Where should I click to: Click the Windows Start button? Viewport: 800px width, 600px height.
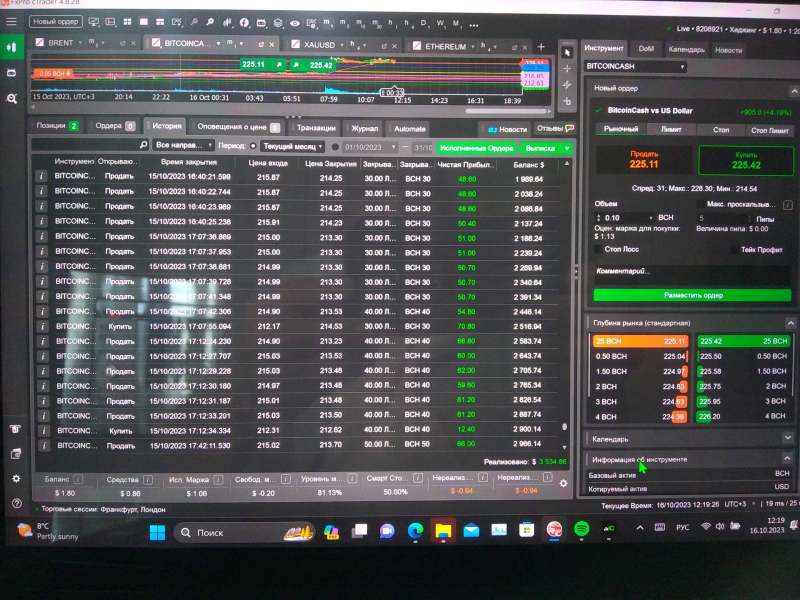(x=157, y=532)
